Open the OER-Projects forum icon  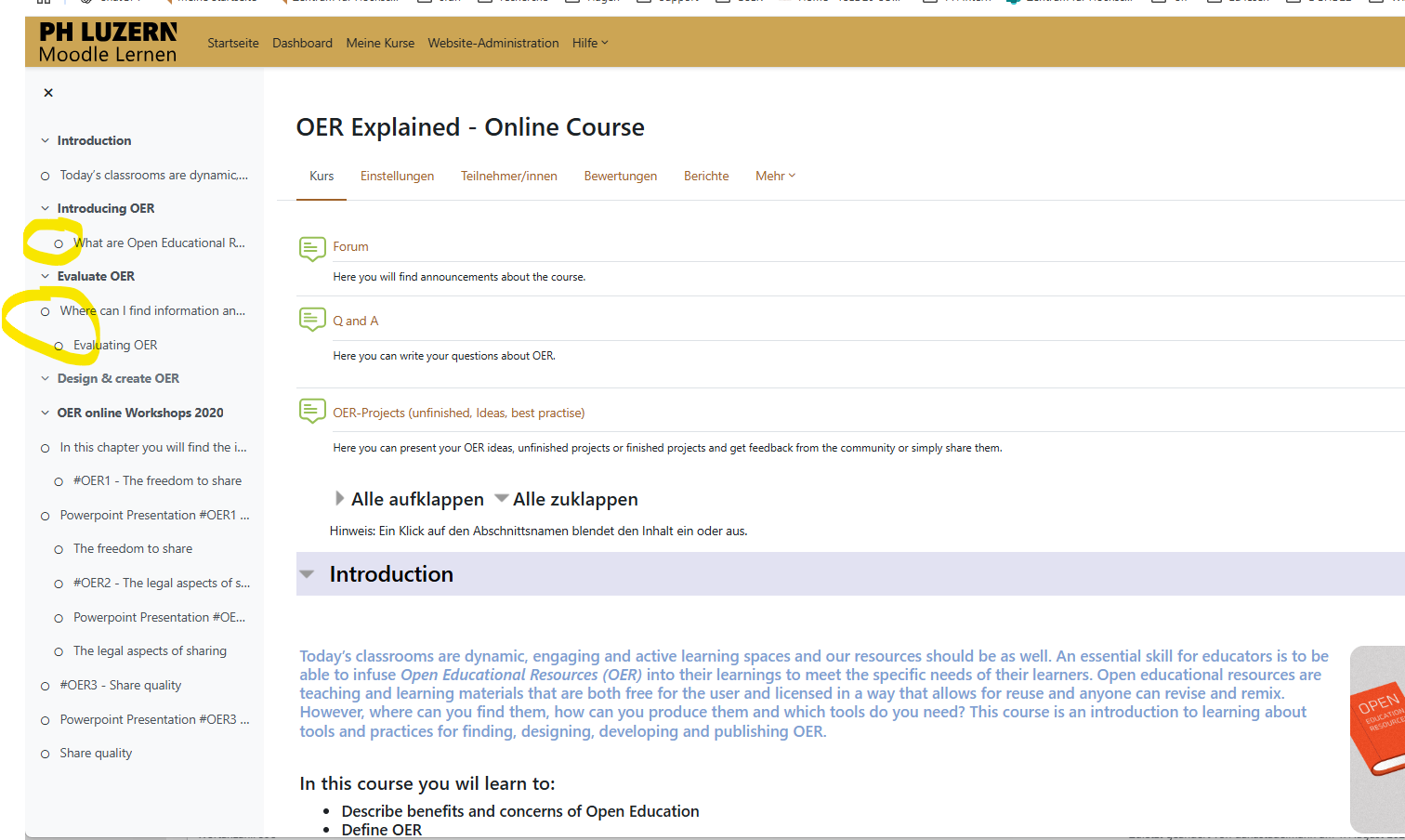click(x=312, y=412)
